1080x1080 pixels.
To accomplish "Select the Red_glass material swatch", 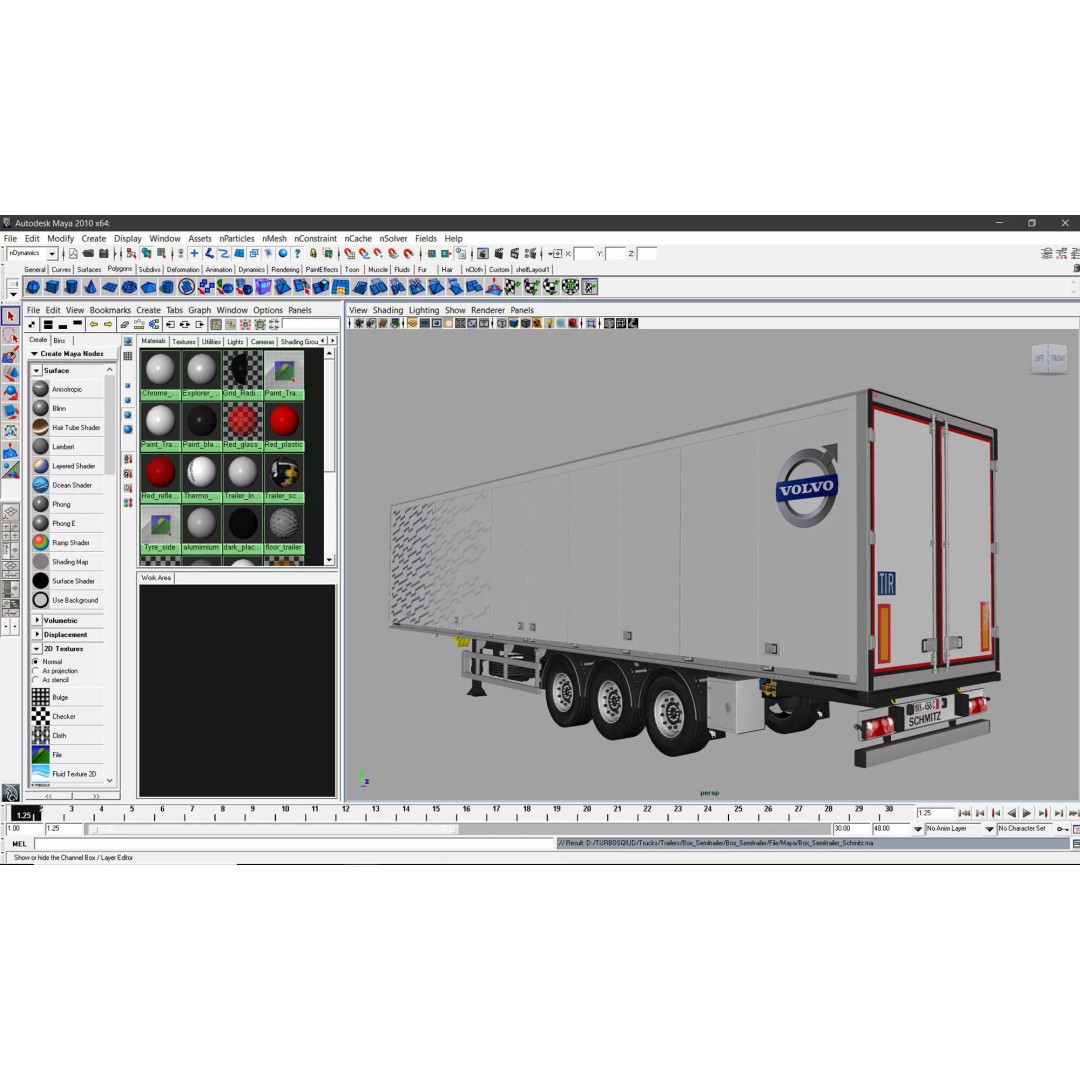I will coord(242,426).
